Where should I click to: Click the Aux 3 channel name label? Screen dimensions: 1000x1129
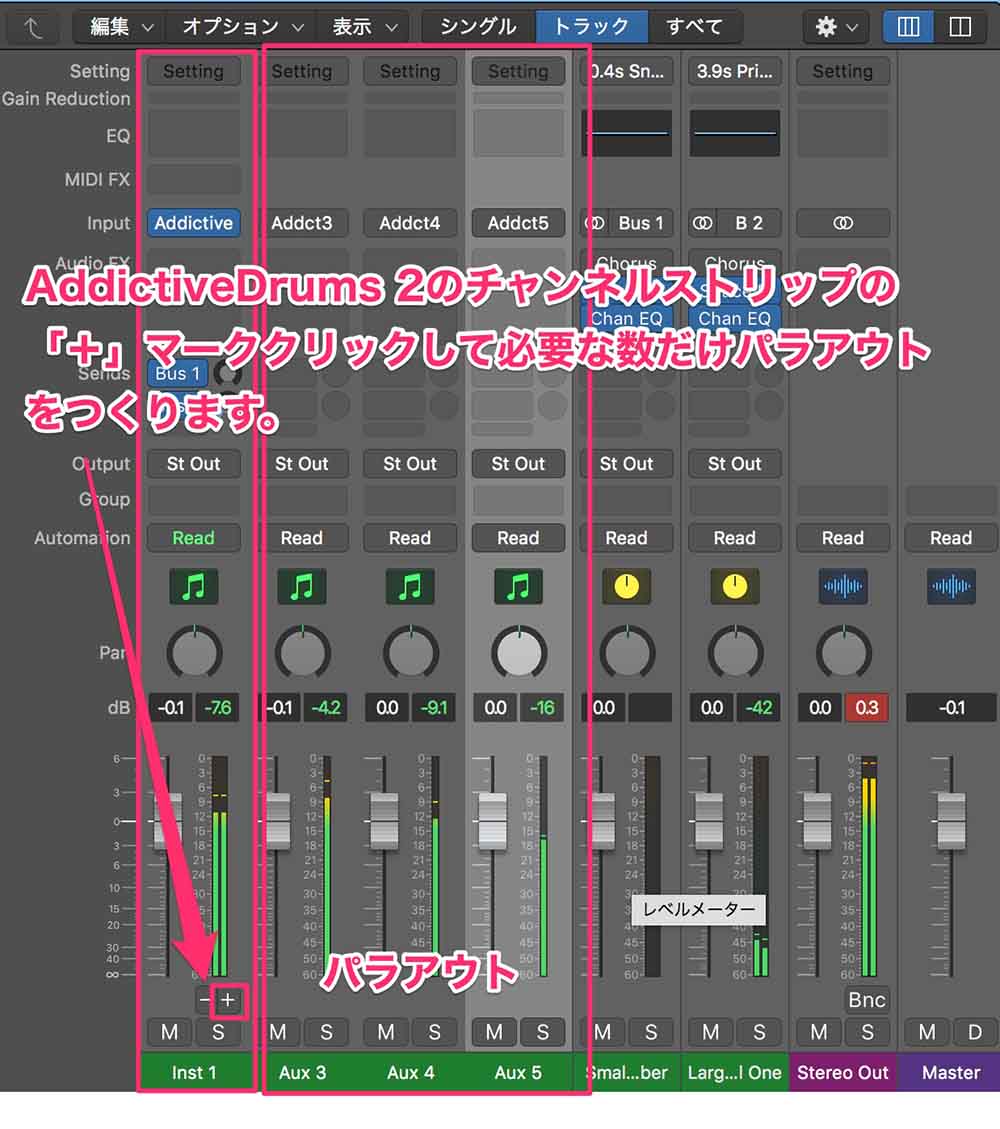pyautogui.click(x=302, y=1073)
